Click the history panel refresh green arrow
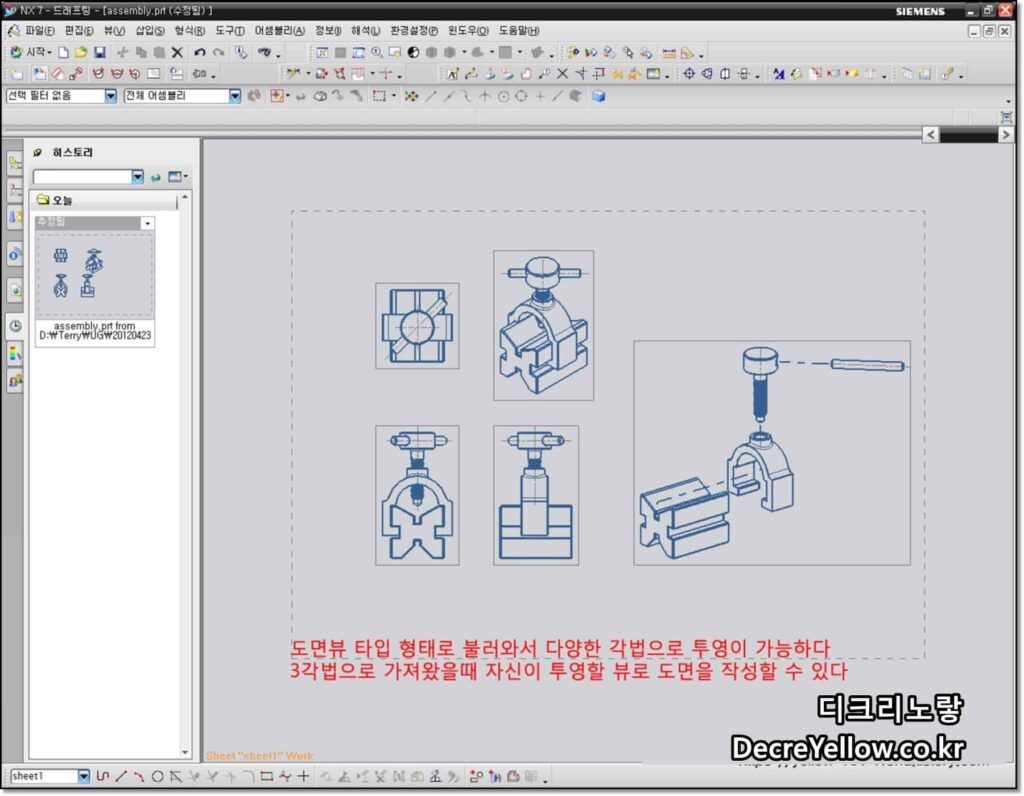This screenshot has width=1024, height=796. [155, 177]
